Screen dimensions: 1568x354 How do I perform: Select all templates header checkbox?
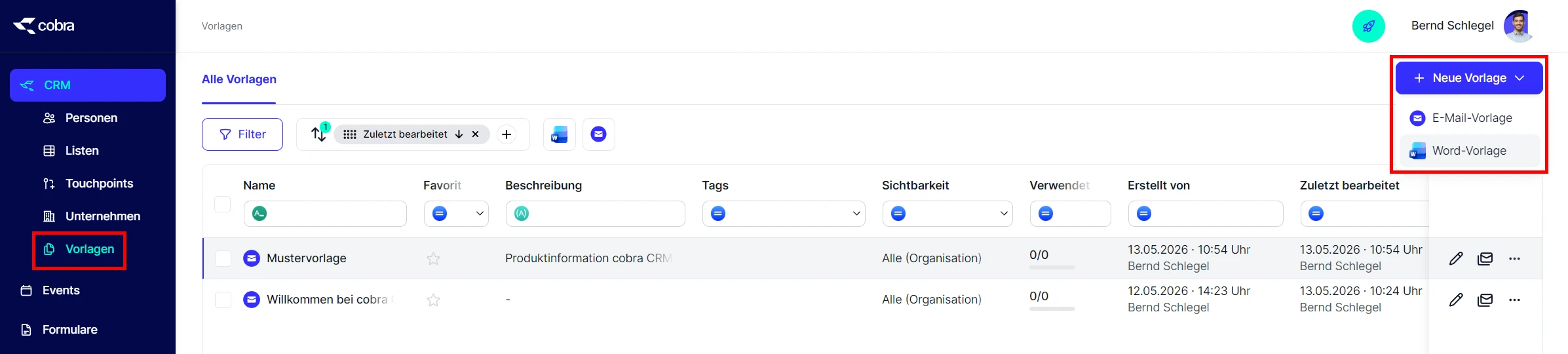click(223, 204)
